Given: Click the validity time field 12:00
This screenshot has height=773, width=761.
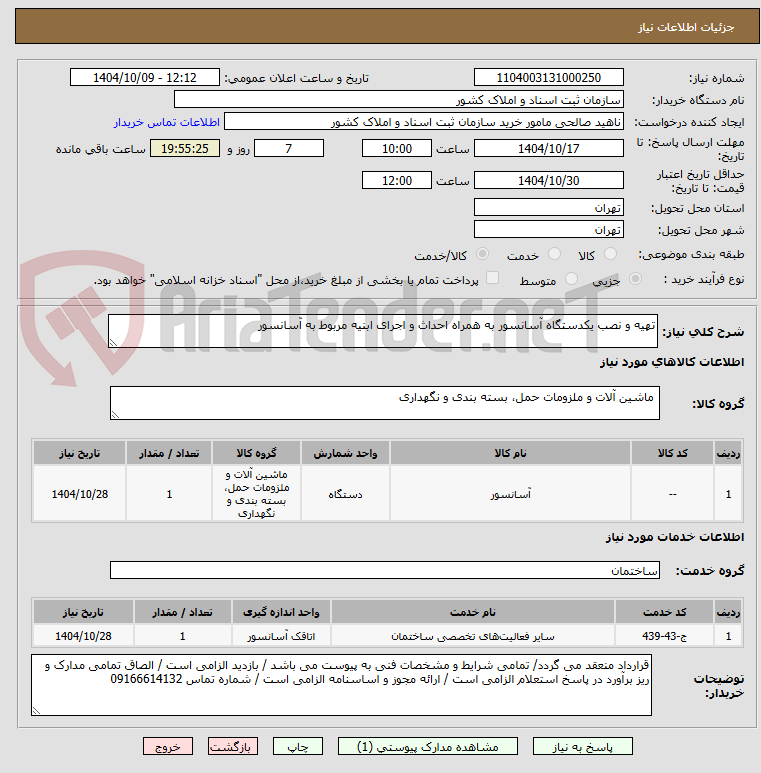Looking at the screenshot, I should (x=397, y=180).
